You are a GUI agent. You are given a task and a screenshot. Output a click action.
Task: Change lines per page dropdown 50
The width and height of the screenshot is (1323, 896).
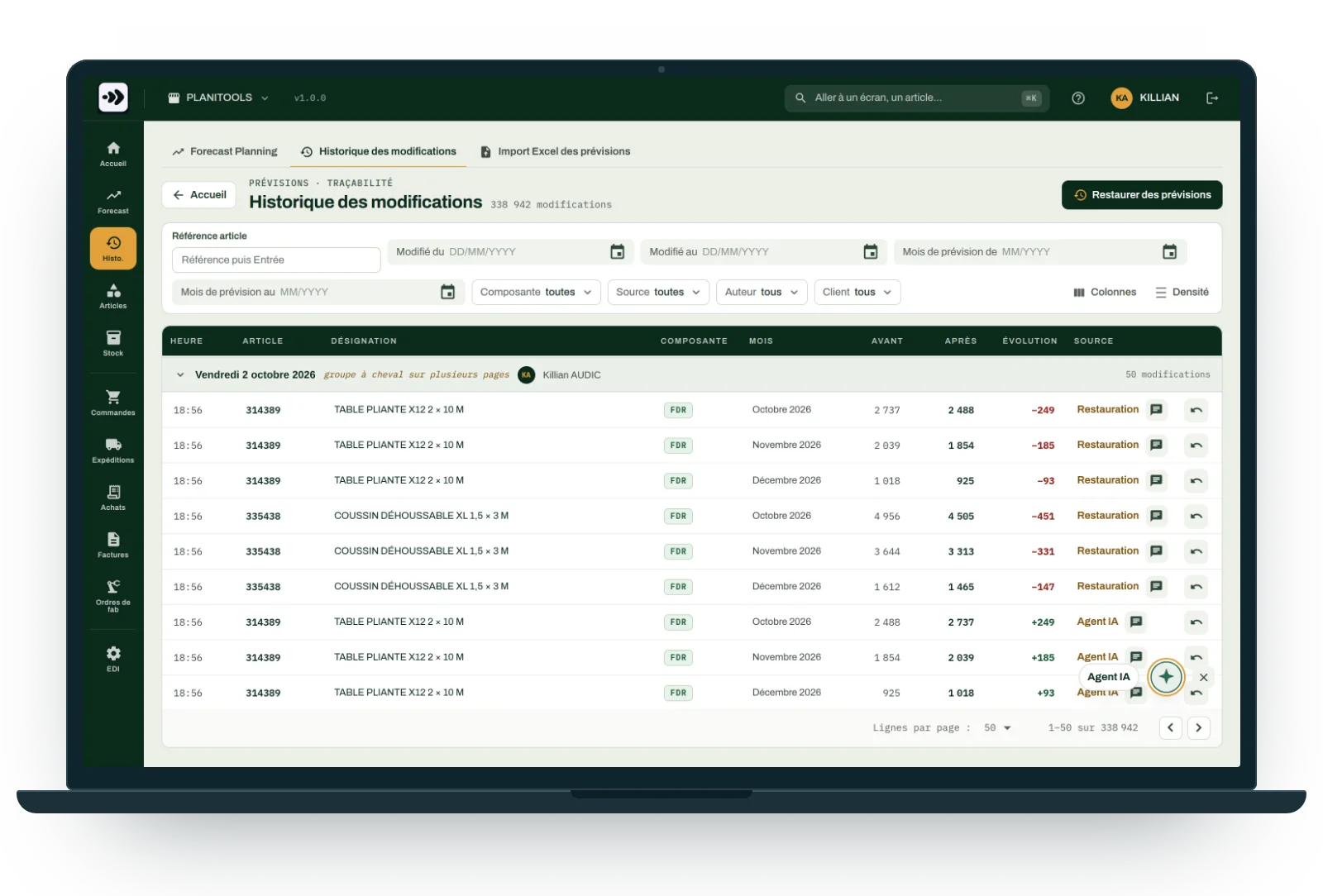[x=997, y=728]
